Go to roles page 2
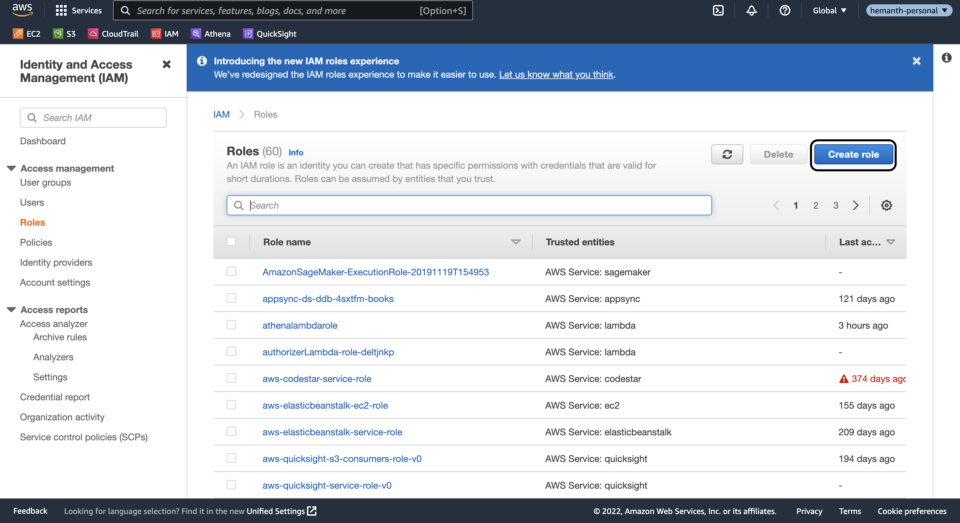 (816, 206)
